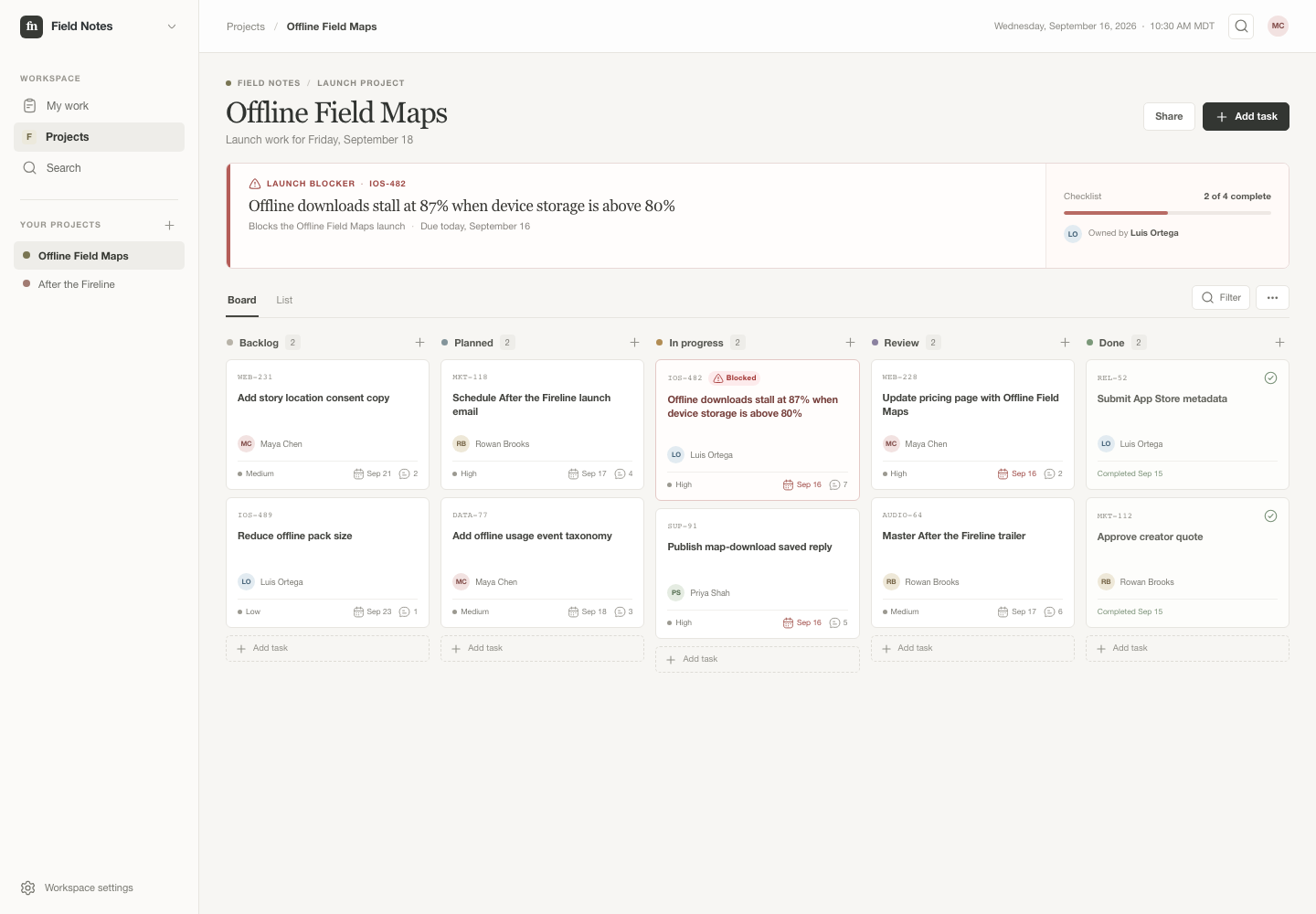This screenshot has width=1316, height=914.
Task: Open Projects in the sidebar
Action: tap(99, 137)
